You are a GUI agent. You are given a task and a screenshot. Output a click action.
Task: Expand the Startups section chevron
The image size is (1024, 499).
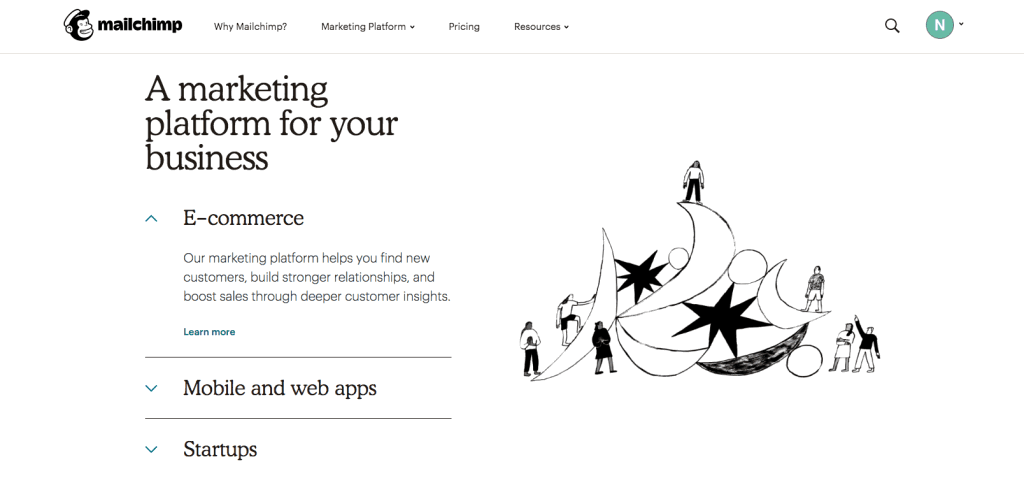151,450
